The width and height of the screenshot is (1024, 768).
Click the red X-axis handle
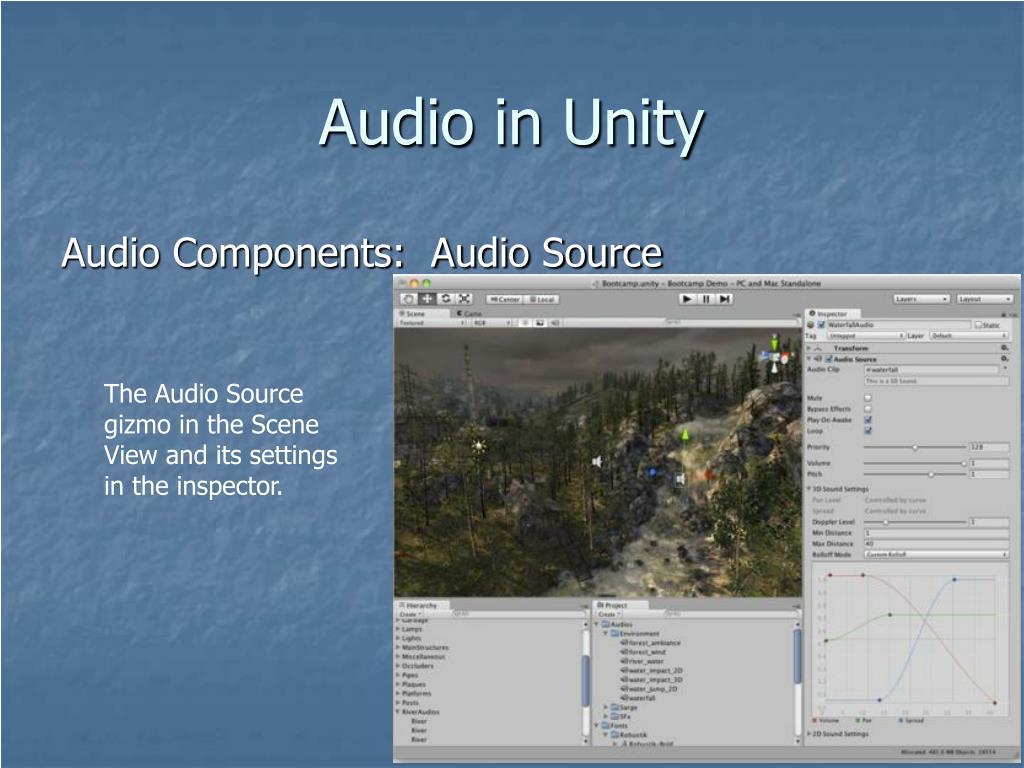click(709, 475)
